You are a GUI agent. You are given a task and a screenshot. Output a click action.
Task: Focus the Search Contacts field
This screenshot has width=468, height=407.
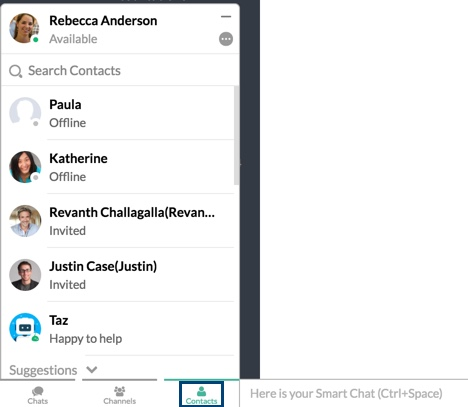point(120,71)
